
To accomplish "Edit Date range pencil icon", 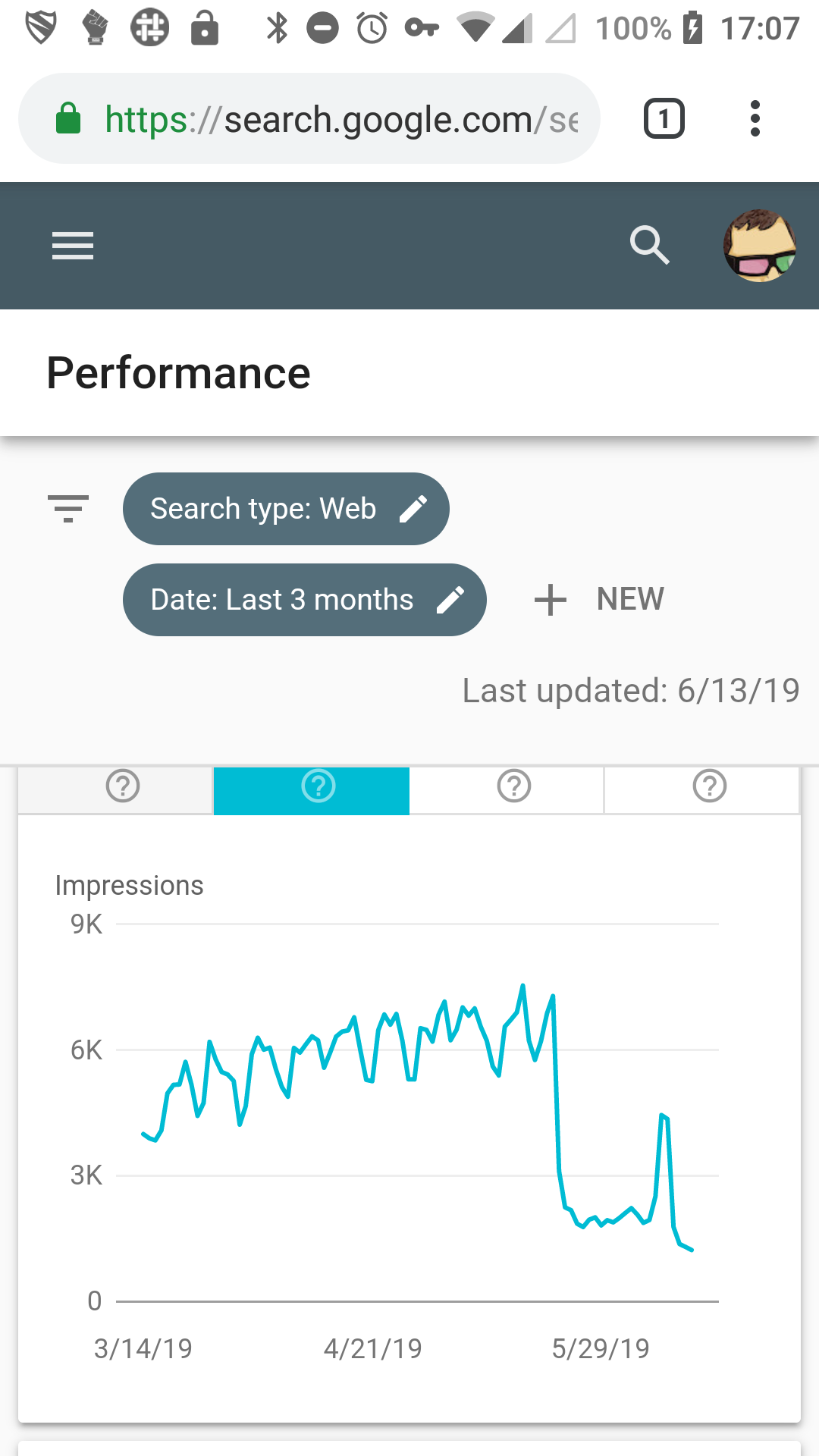I will point(450,600).
